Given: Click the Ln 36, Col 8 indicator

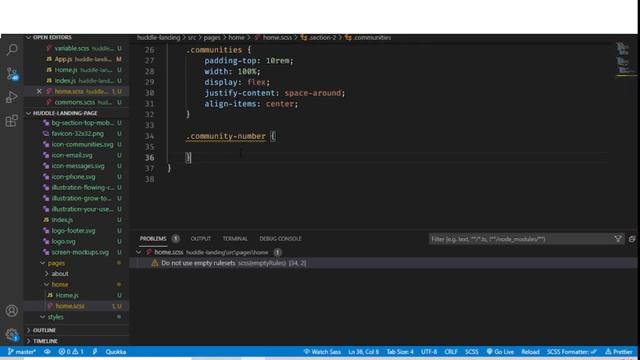Looking at the screenshot, I should click(x=363, y=352).
